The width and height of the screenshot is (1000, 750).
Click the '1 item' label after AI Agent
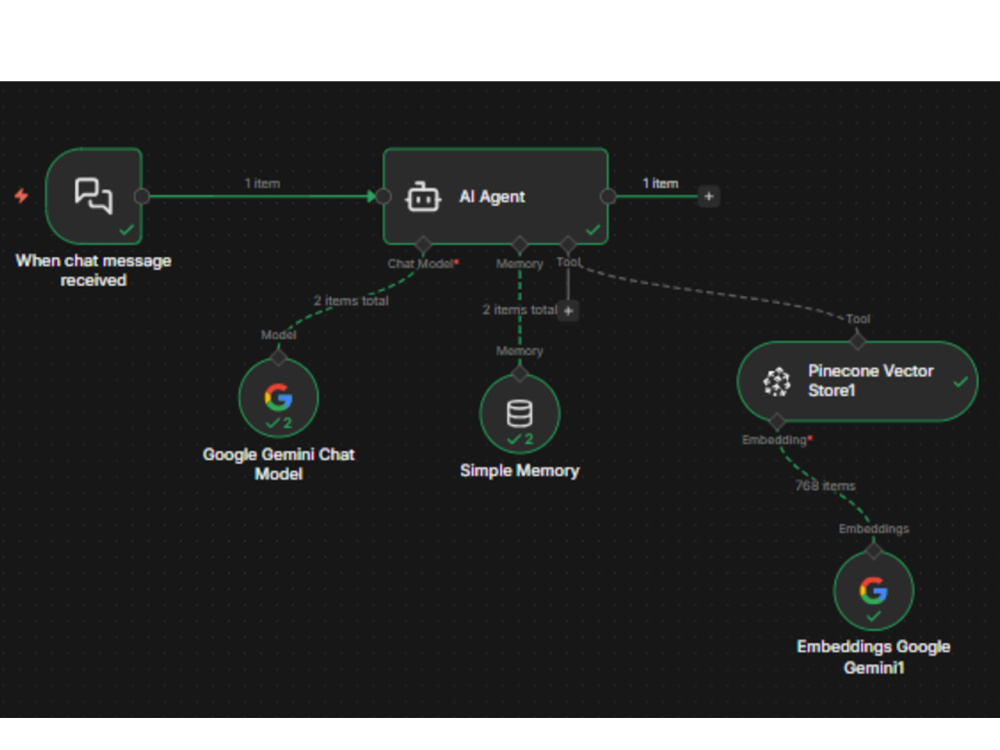[660, 184]
